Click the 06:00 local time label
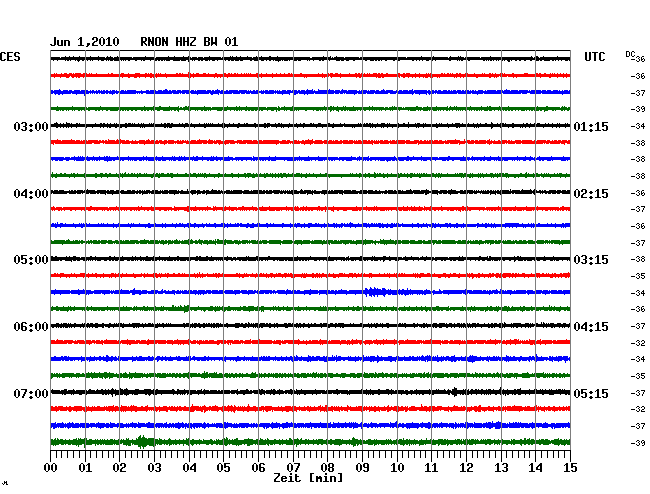The width and height of the screenshot is (650, 494). pos(31,327)
